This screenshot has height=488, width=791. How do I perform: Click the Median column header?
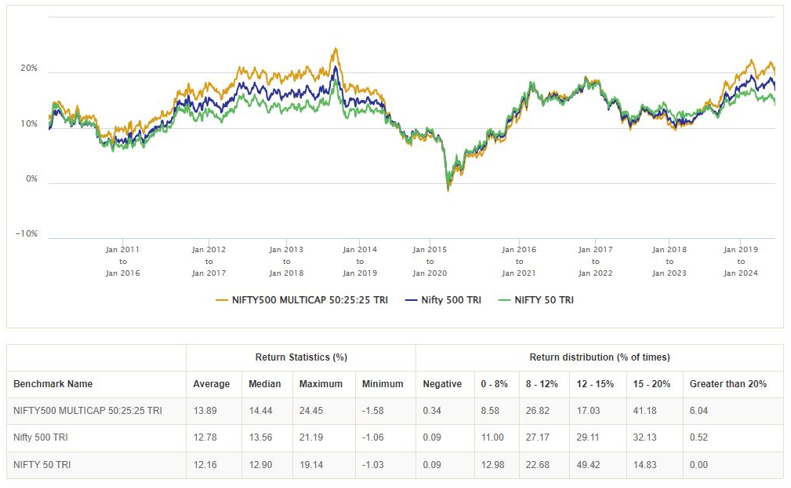pyautogui.click(x=264, y=384)
